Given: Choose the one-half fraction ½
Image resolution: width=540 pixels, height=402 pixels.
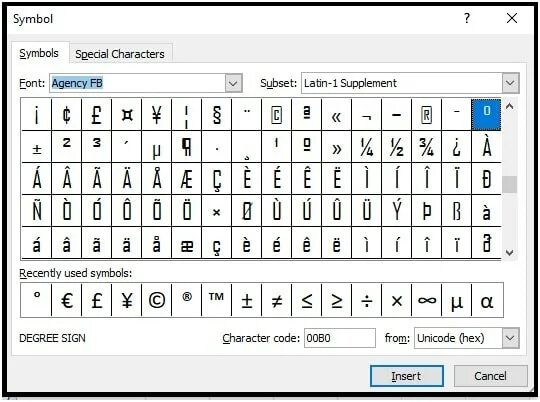Looking at the screenshot, I should tap(396, 147).
